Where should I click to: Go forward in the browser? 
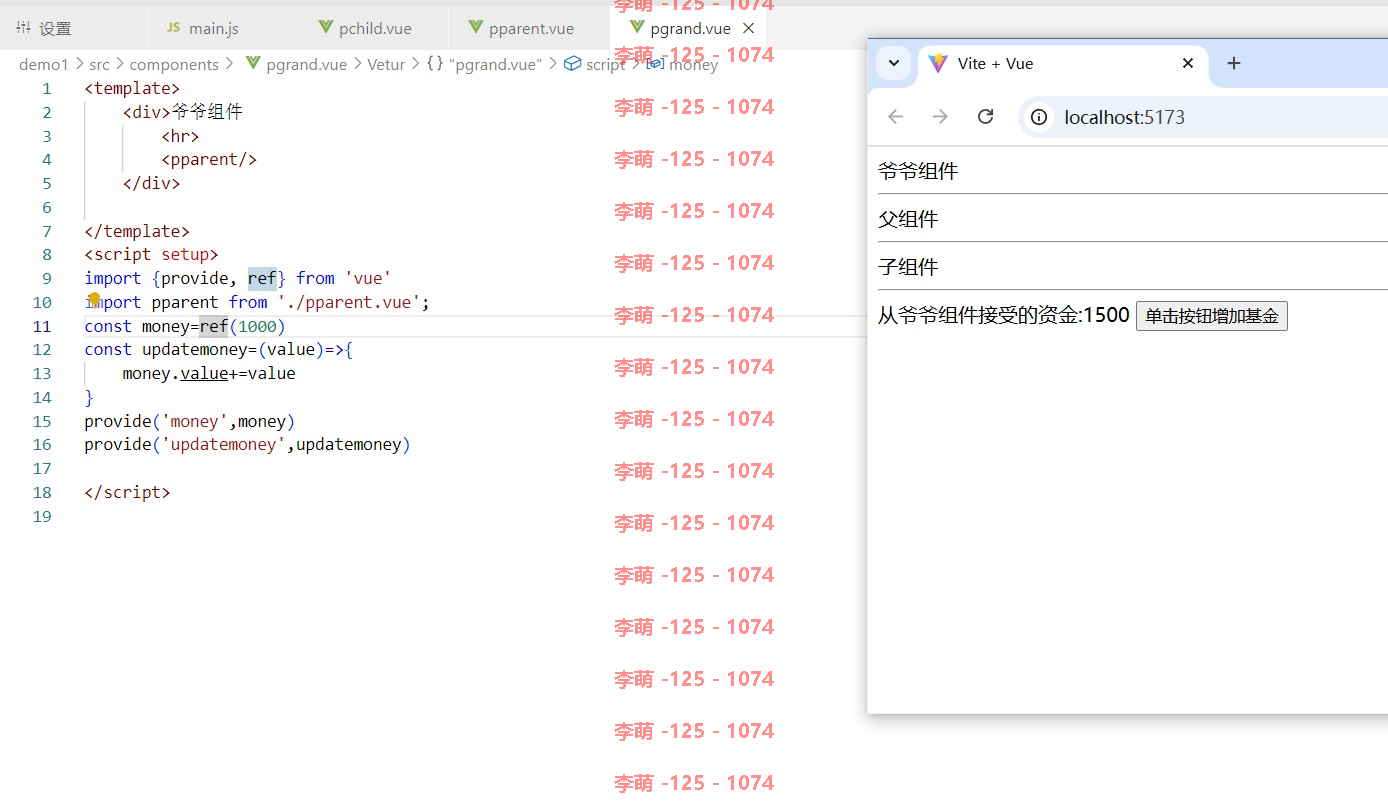(940, 117)
